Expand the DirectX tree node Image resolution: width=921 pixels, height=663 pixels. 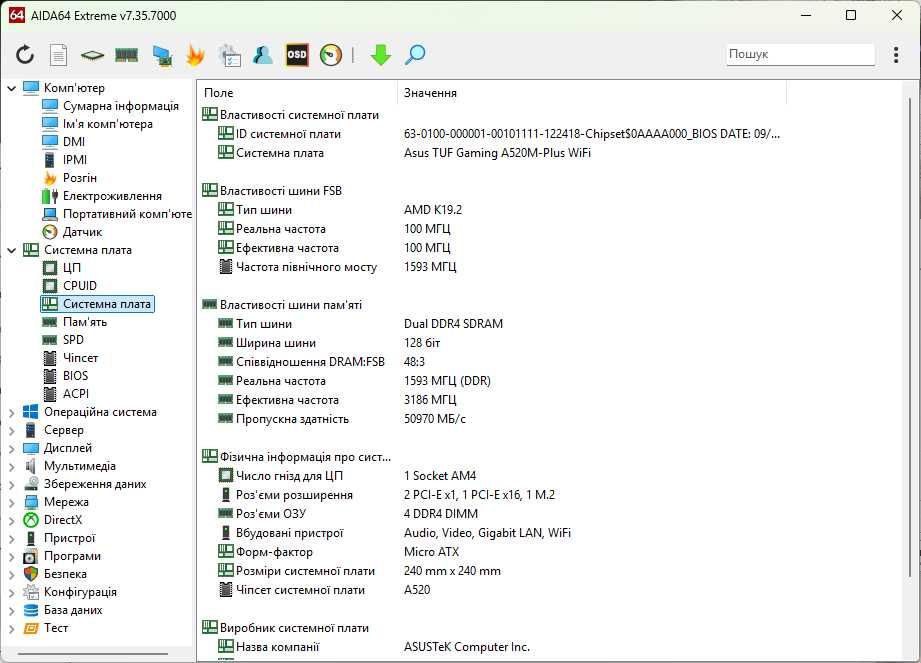tap(11, 520)
